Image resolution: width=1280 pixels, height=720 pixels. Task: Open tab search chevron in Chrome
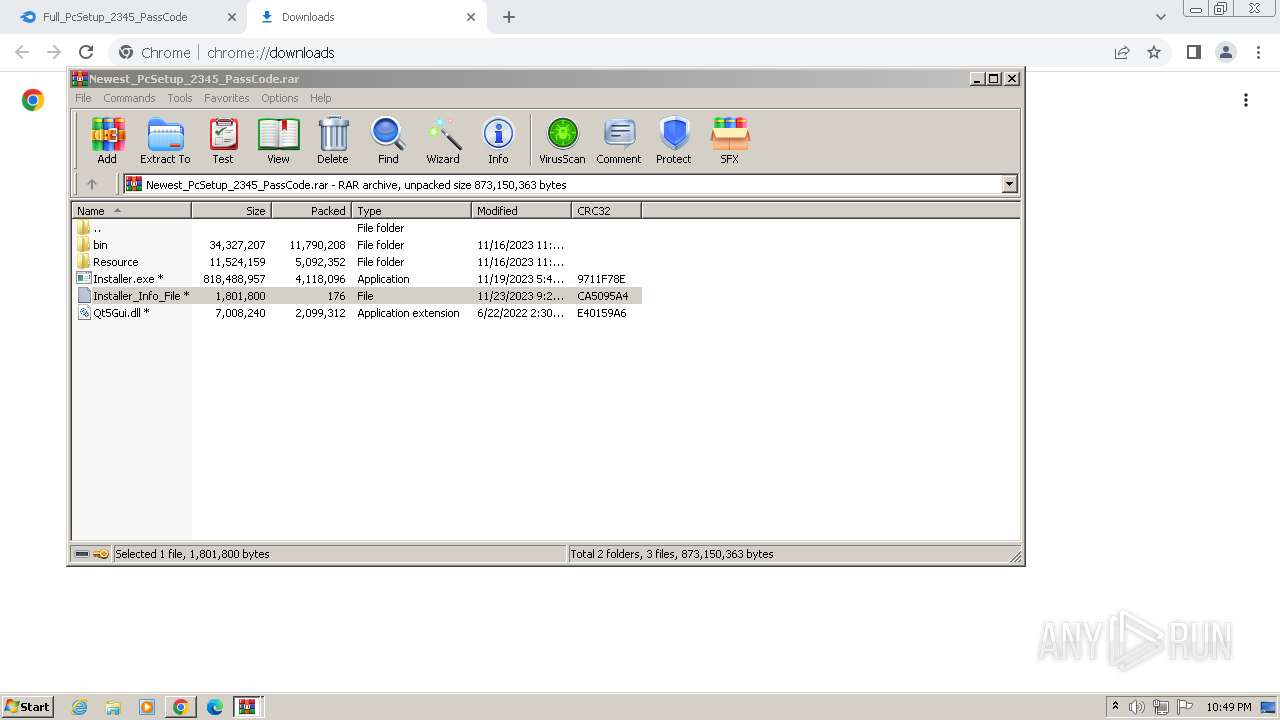click(1161, 17)
